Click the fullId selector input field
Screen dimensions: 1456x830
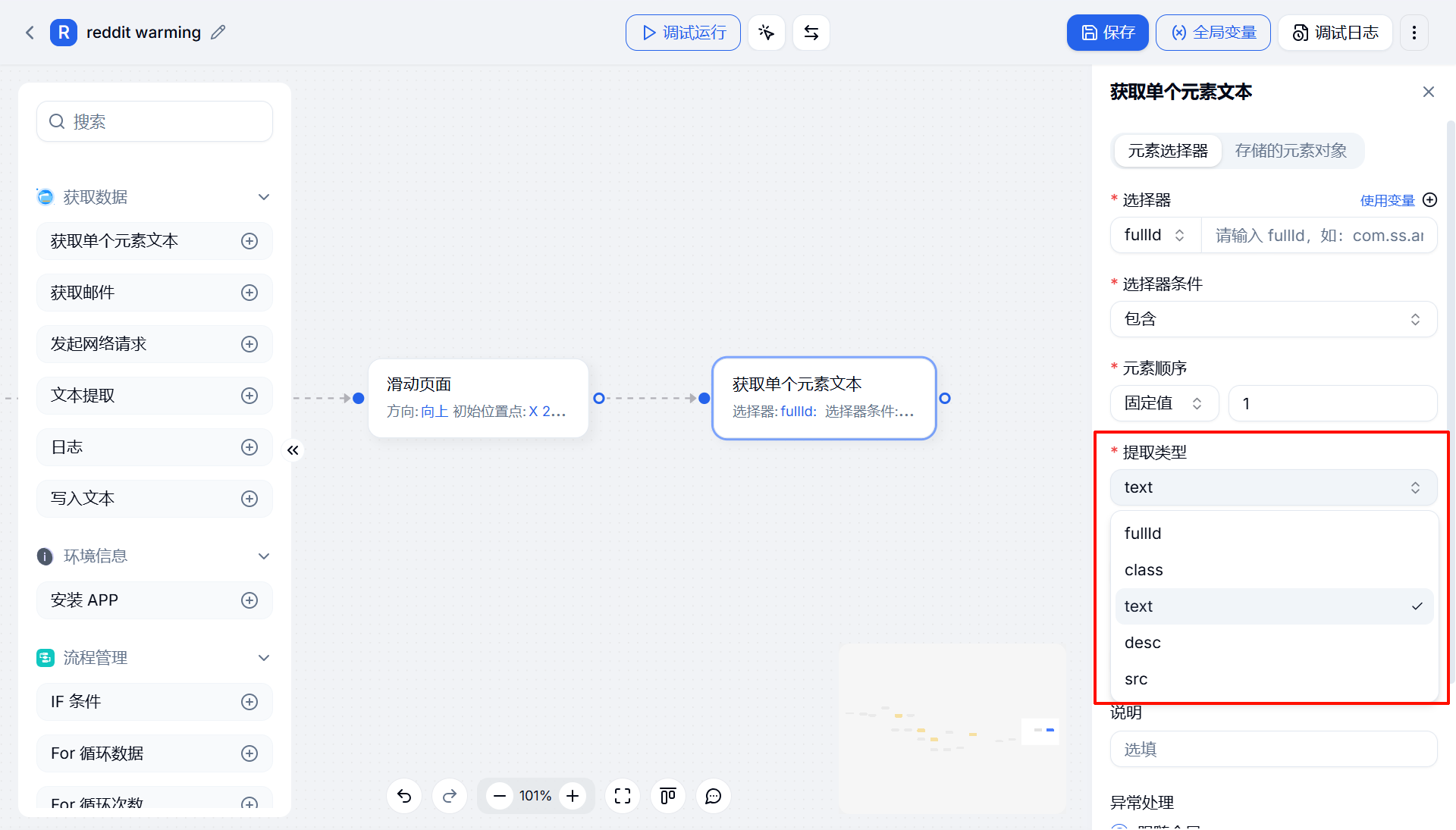point(1319,235)
